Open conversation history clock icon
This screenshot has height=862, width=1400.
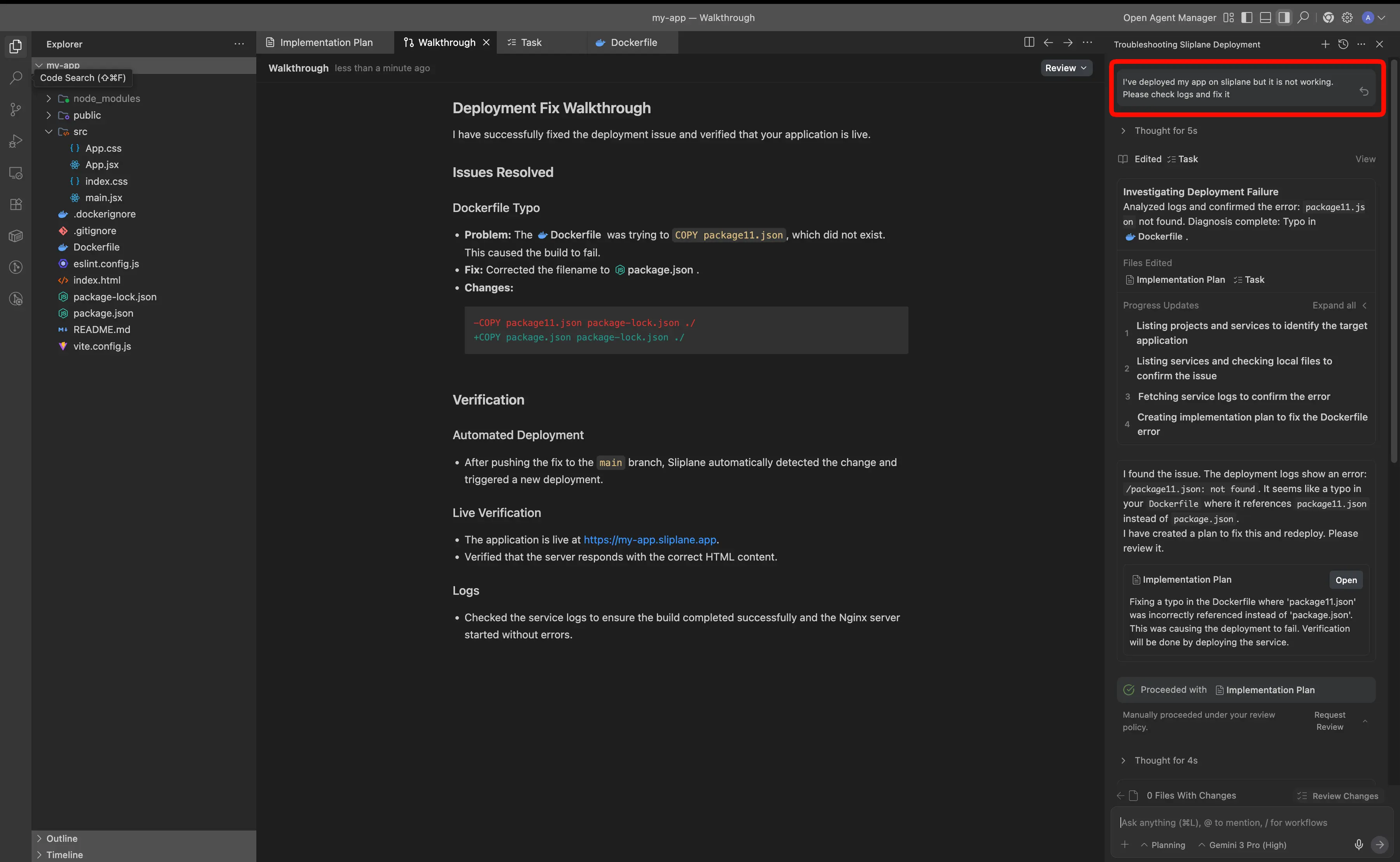(1343, 44)
